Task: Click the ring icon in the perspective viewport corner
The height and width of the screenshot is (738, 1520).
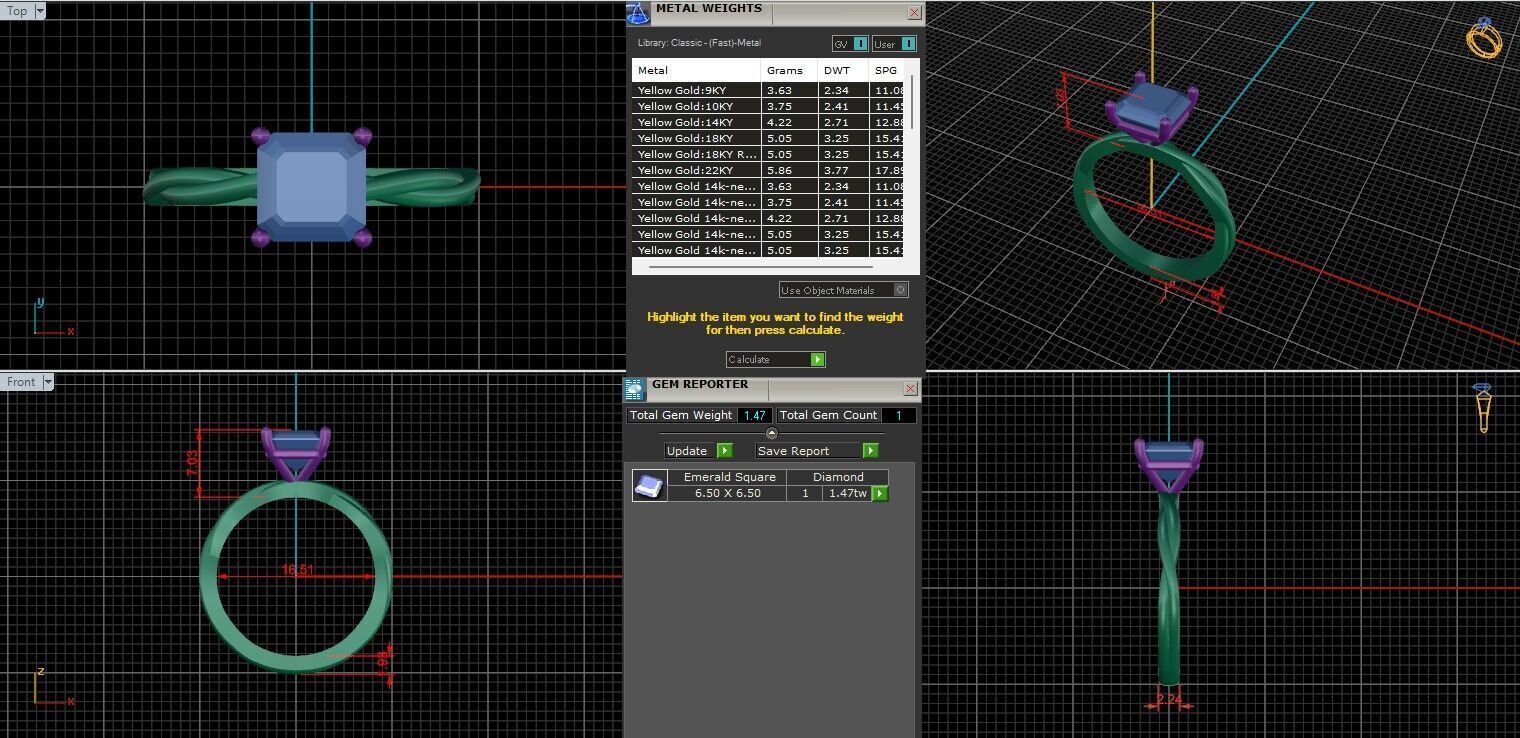Action: click(1484, 38)
